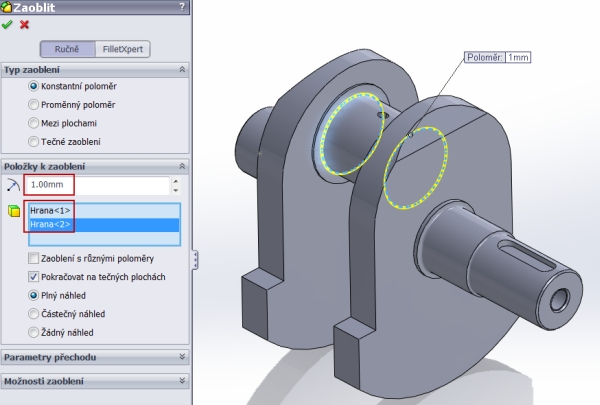
Task: Click the 1.00mm radius input field
Action: 98,185
